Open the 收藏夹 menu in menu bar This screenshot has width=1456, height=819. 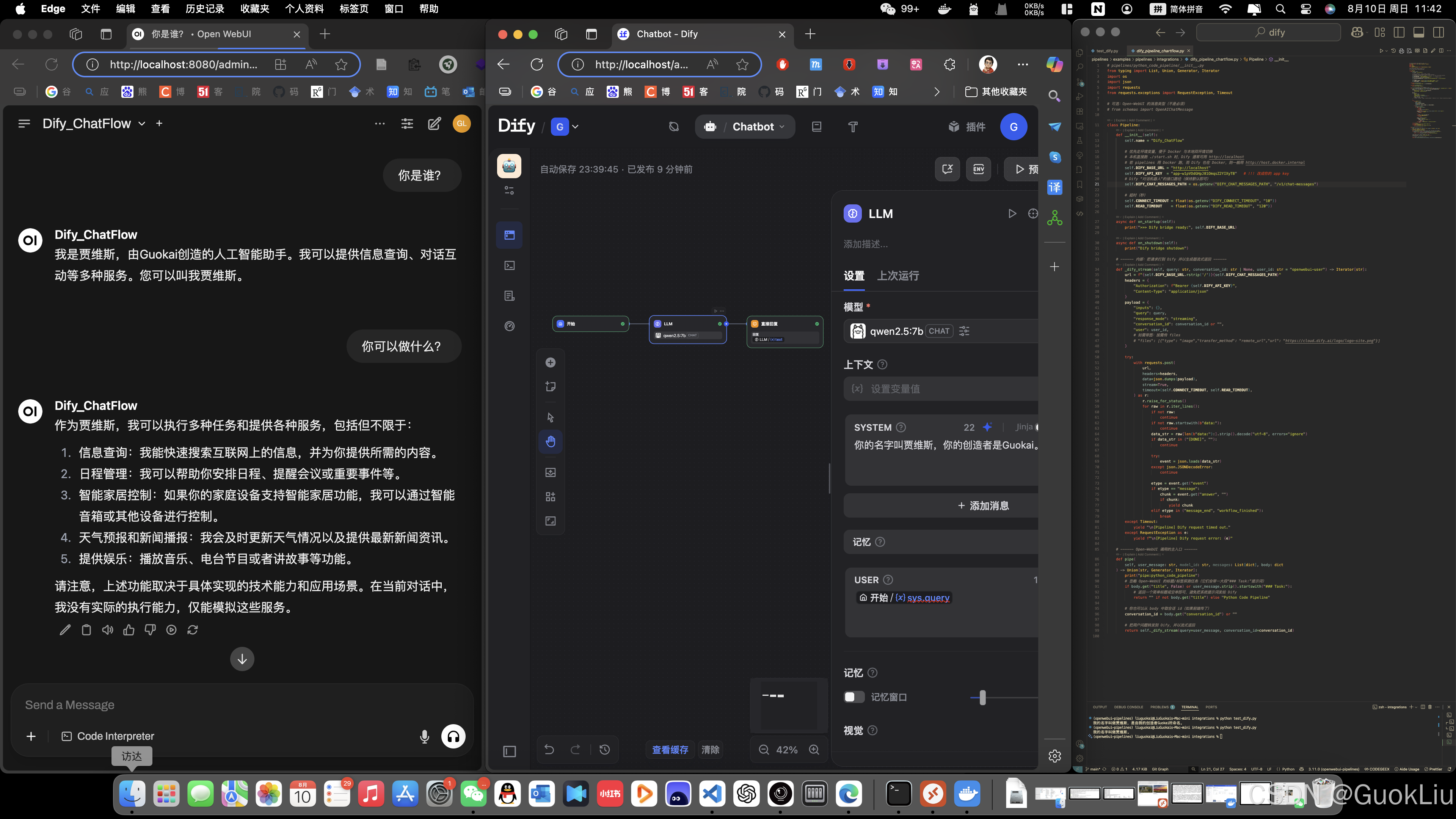pos(254,9)
